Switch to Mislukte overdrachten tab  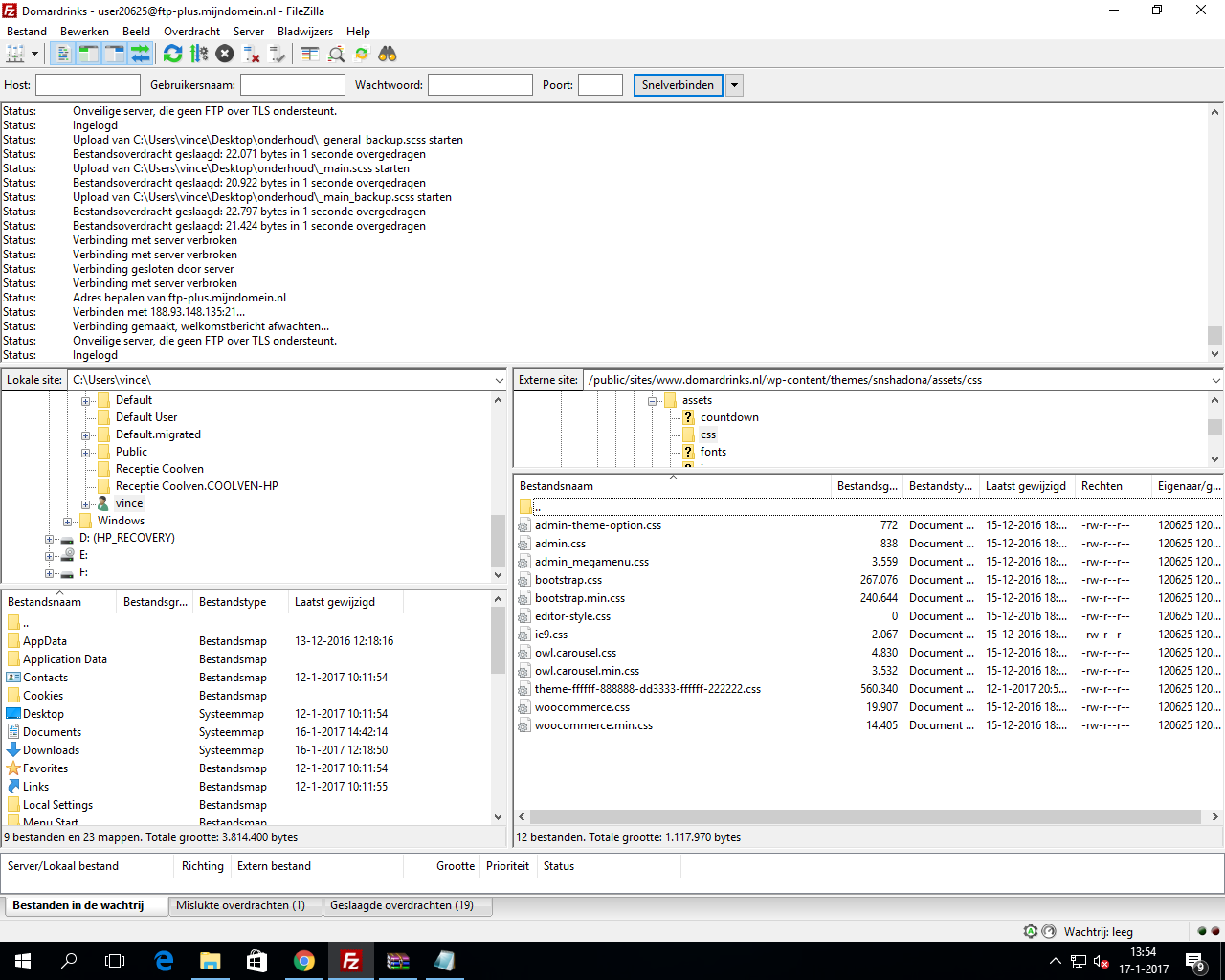tap(240, 905)
